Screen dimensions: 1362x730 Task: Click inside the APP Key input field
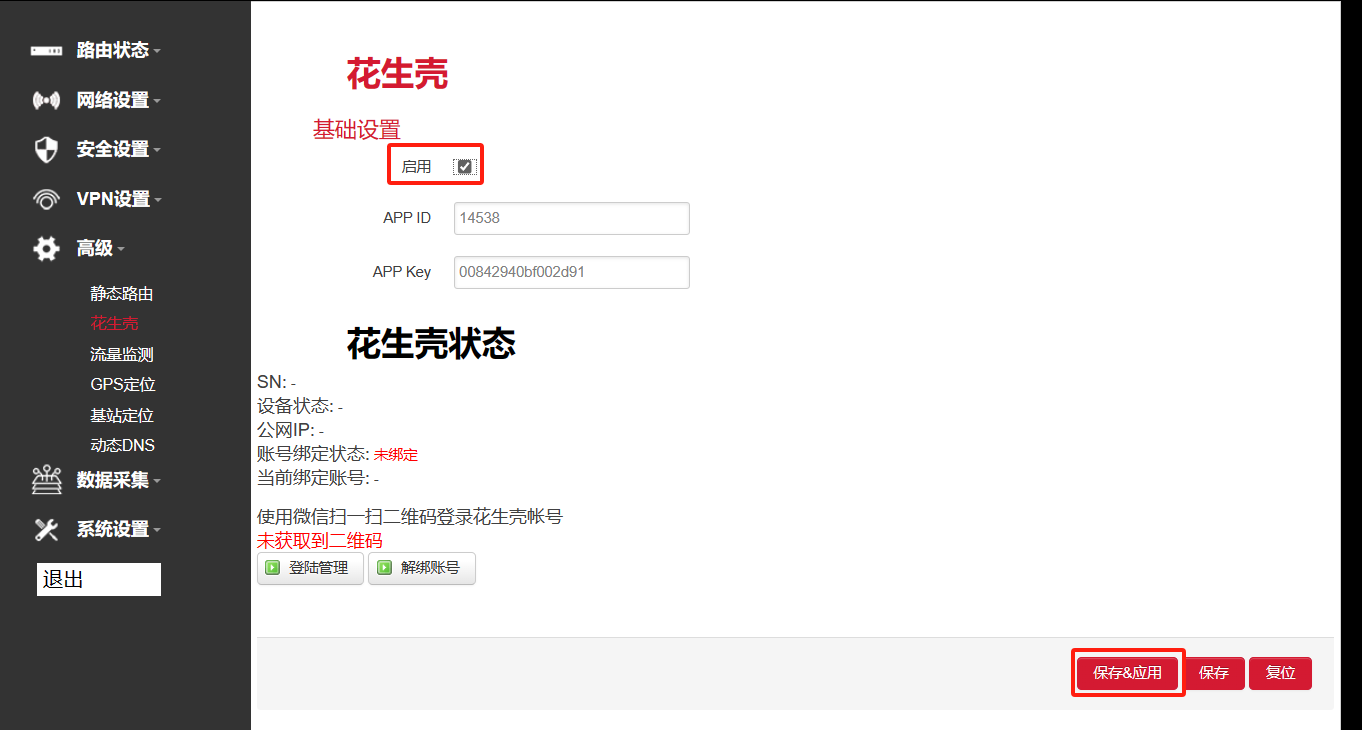coord(571,272)
